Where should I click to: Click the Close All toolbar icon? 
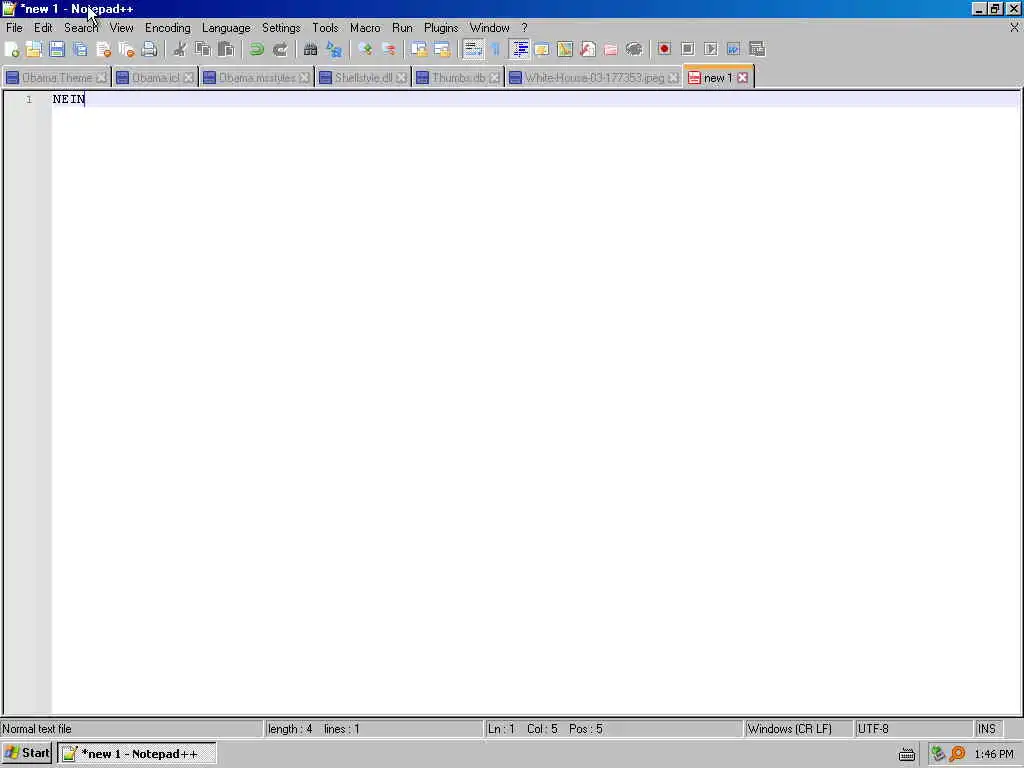(126, 49)
